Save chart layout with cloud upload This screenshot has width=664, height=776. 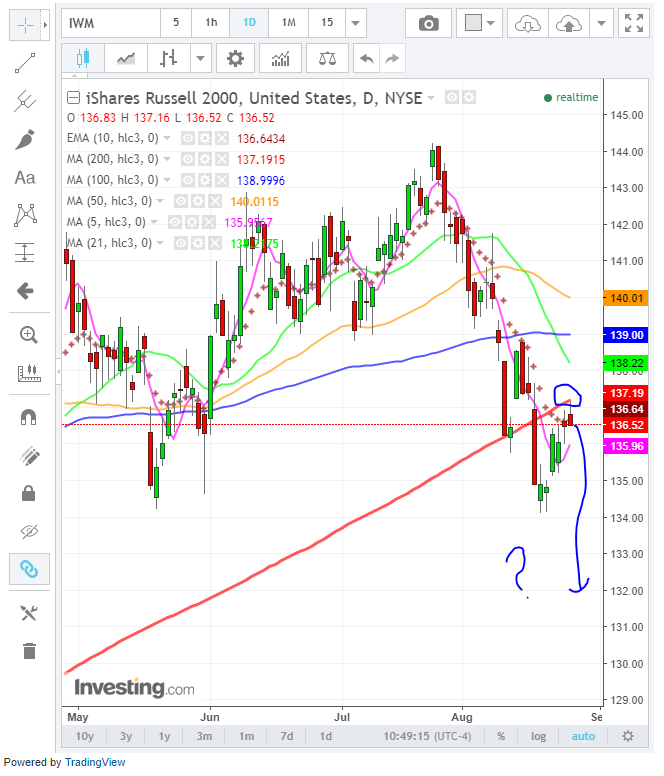coord(569,23)
